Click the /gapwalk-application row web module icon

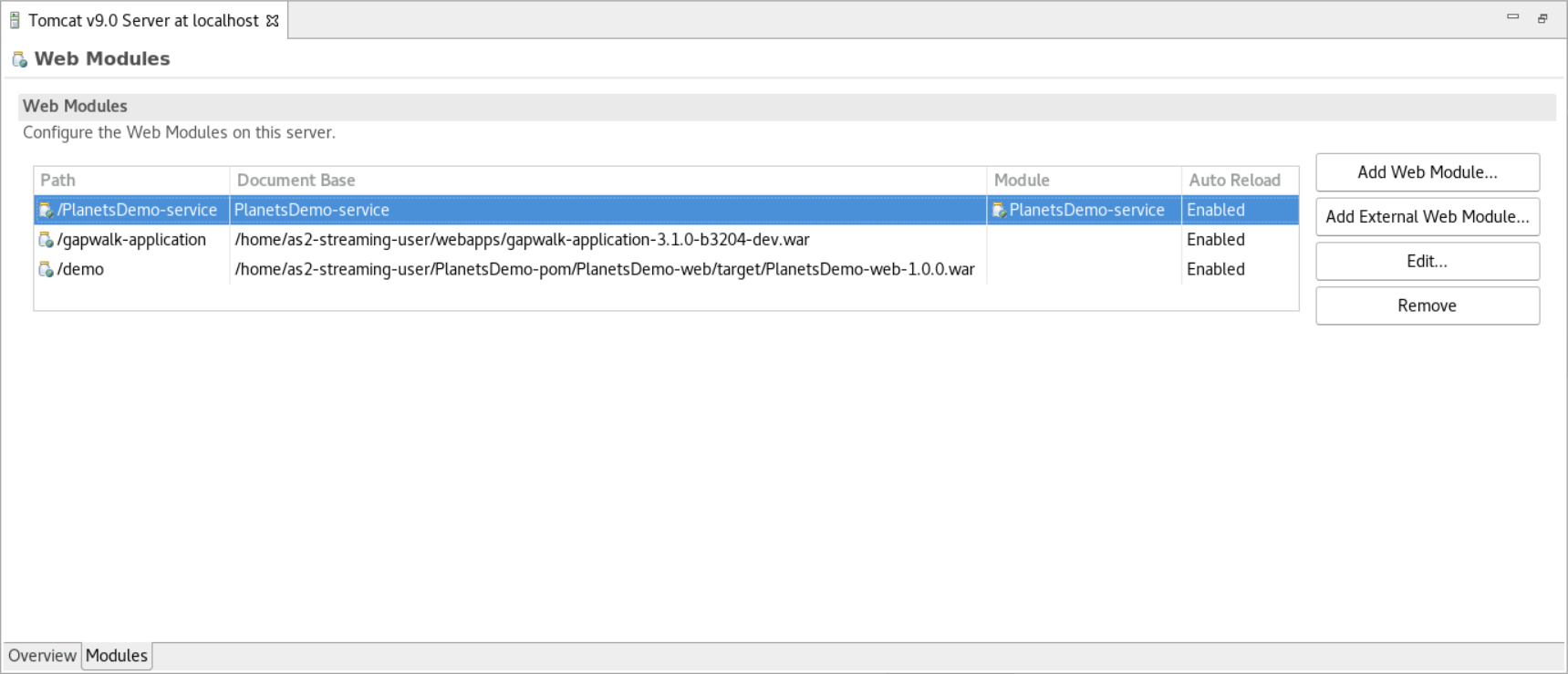[46, 240]
